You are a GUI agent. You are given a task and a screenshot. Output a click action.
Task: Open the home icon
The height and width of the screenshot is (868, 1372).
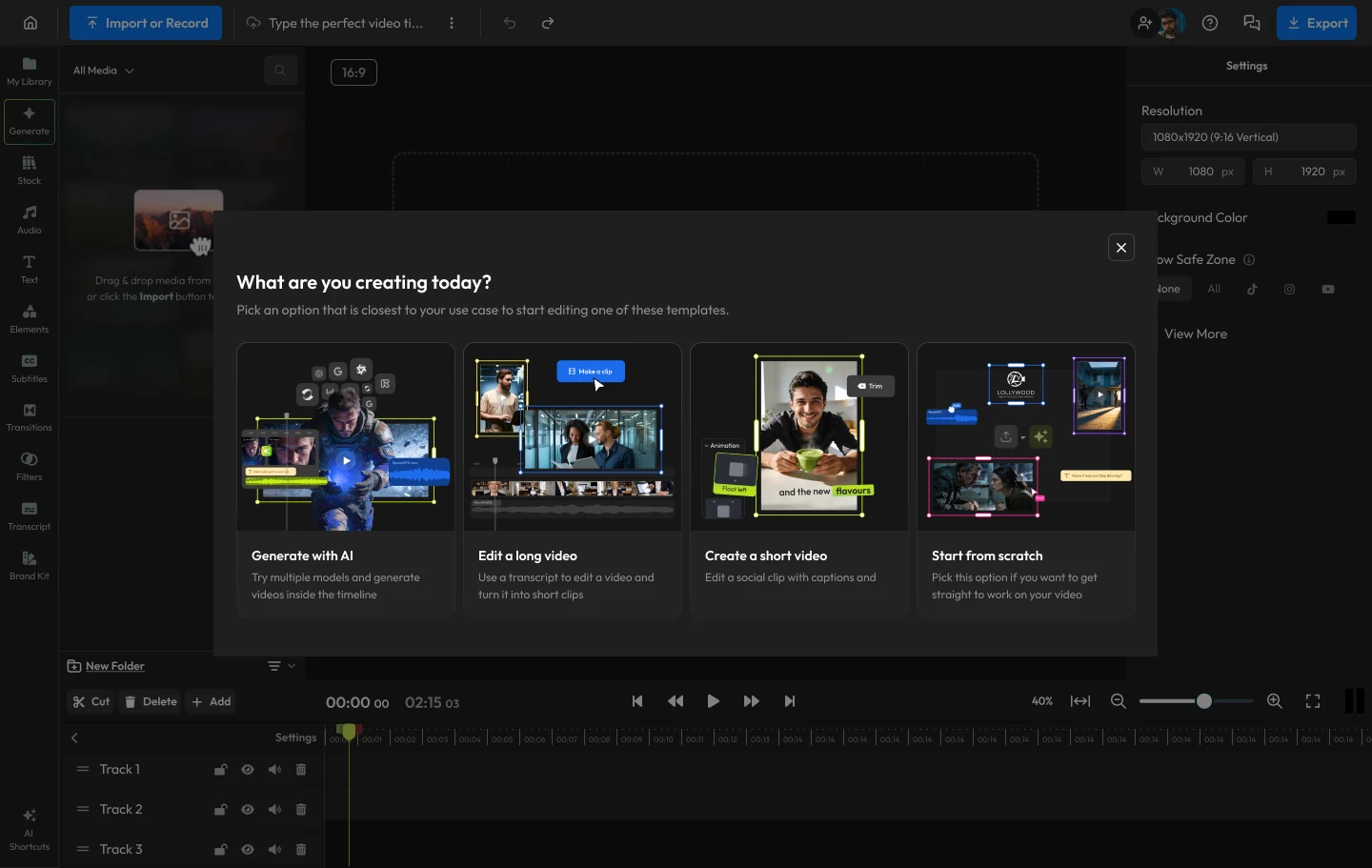pos(30,23)
